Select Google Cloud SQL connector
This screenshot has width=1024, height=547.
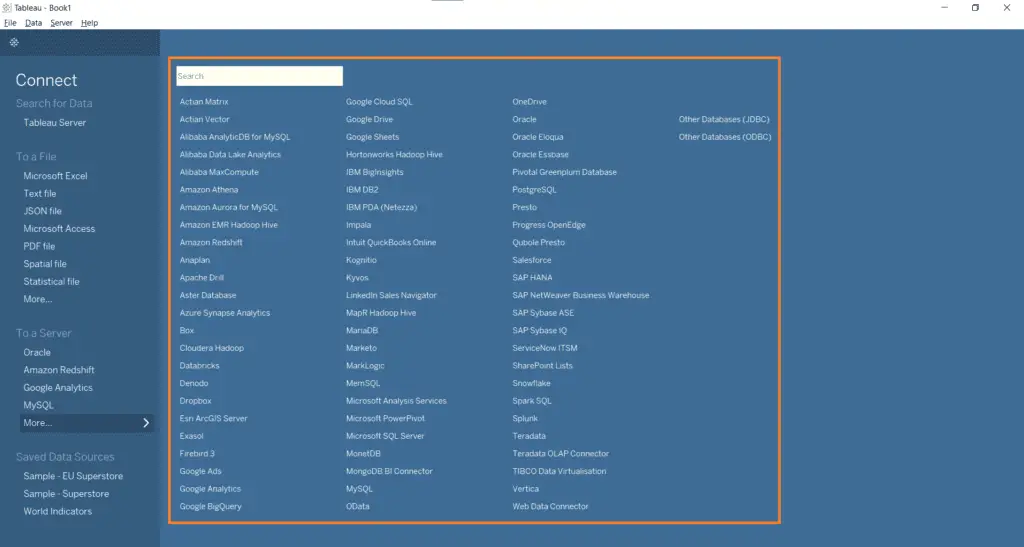379,102
